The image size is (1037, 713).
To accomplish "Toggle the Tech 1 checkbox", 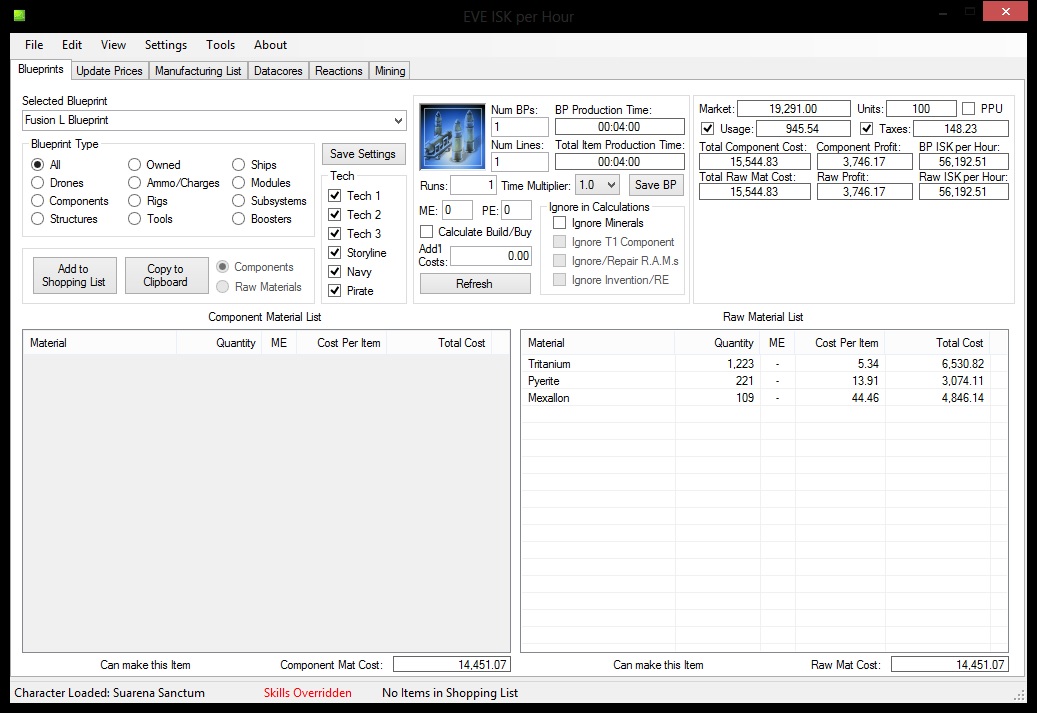I will (335, 196).
